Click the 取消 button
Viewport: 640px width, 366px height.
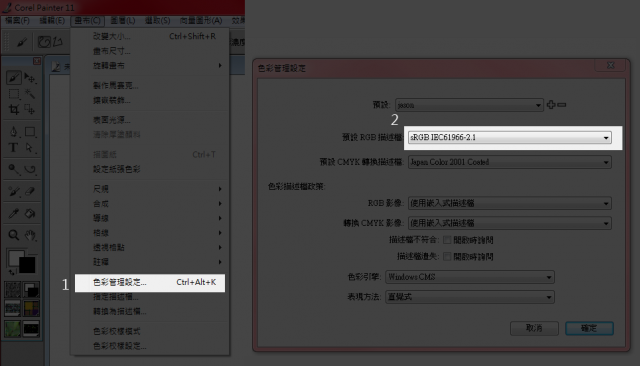[534, 328]
